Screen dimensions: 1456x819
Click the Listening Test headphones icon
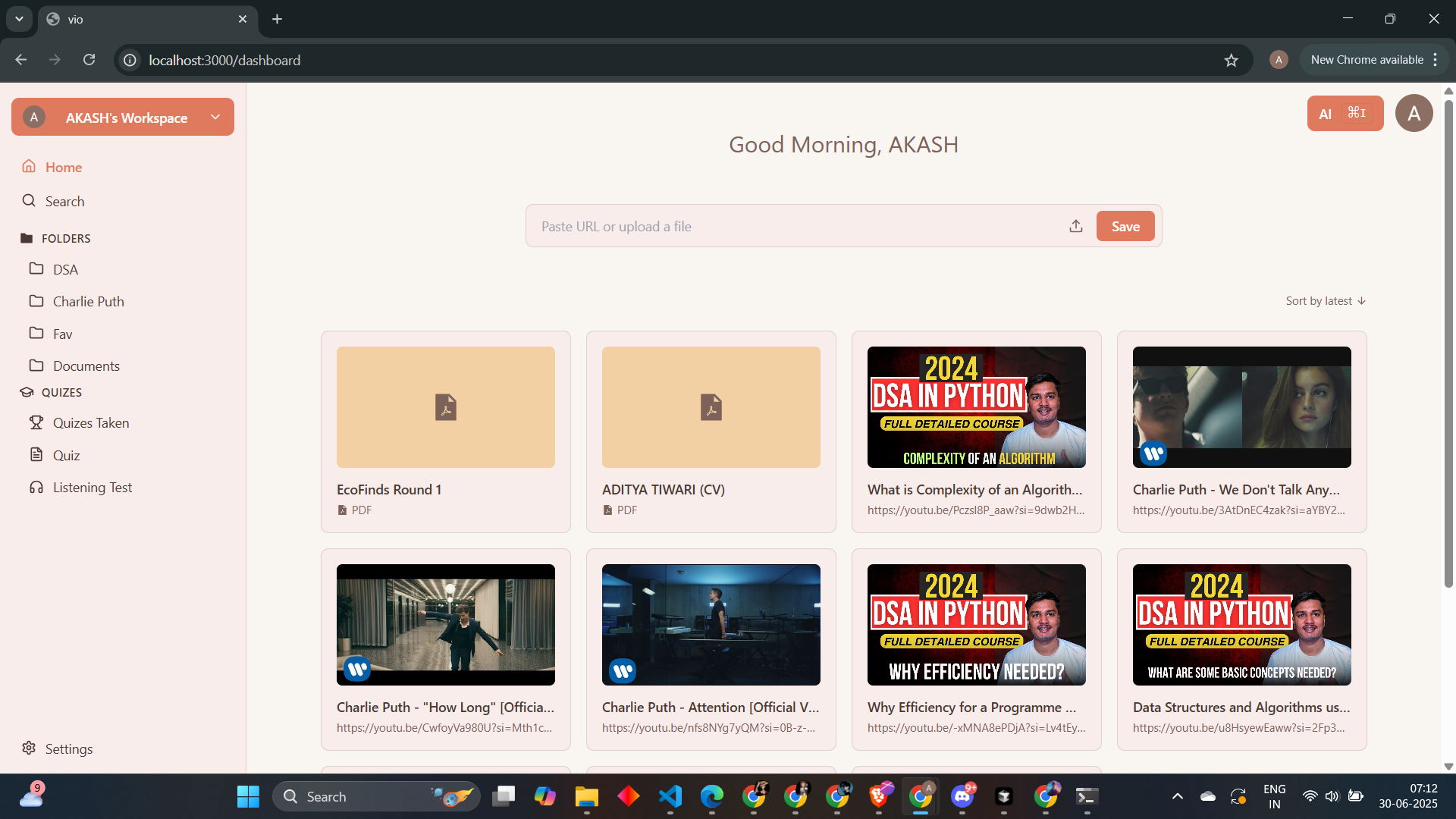tap(36, 487)
